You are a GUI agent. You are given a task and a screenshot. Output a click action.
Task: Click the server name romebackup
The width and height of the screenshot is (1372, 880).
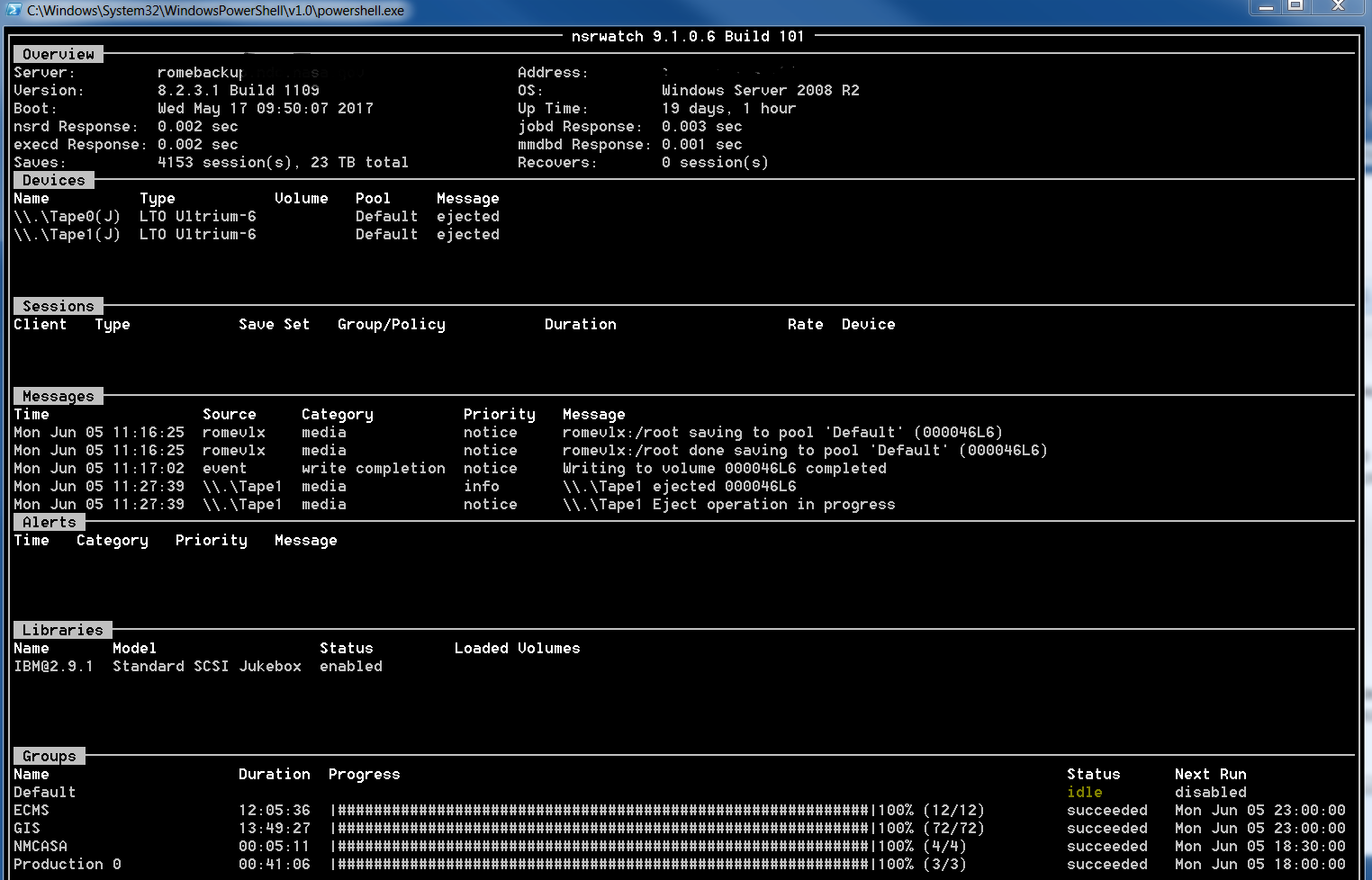point(200,73)
